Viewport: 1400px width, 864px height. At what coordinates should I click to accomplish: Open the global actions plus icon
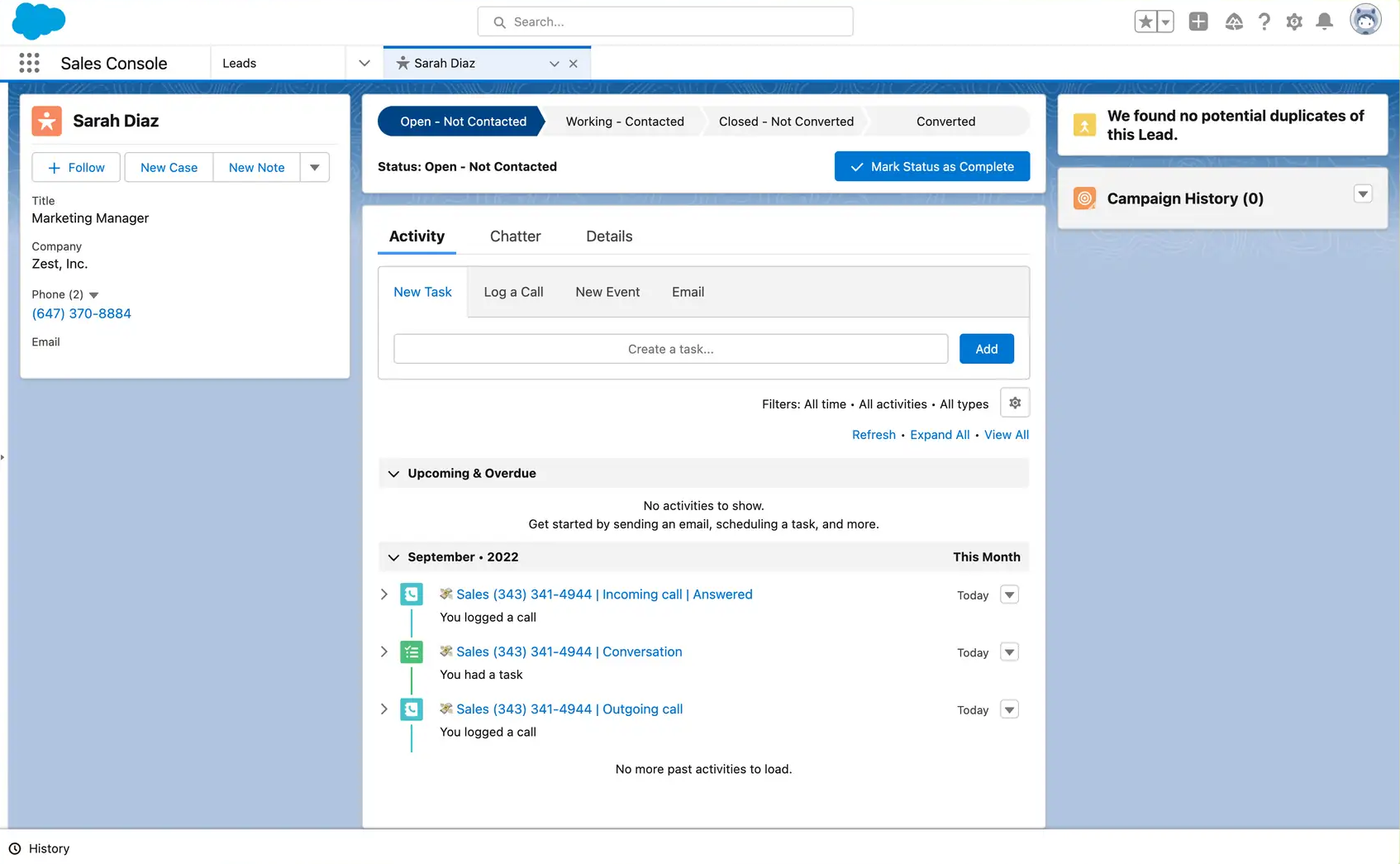coord(1198,21)
